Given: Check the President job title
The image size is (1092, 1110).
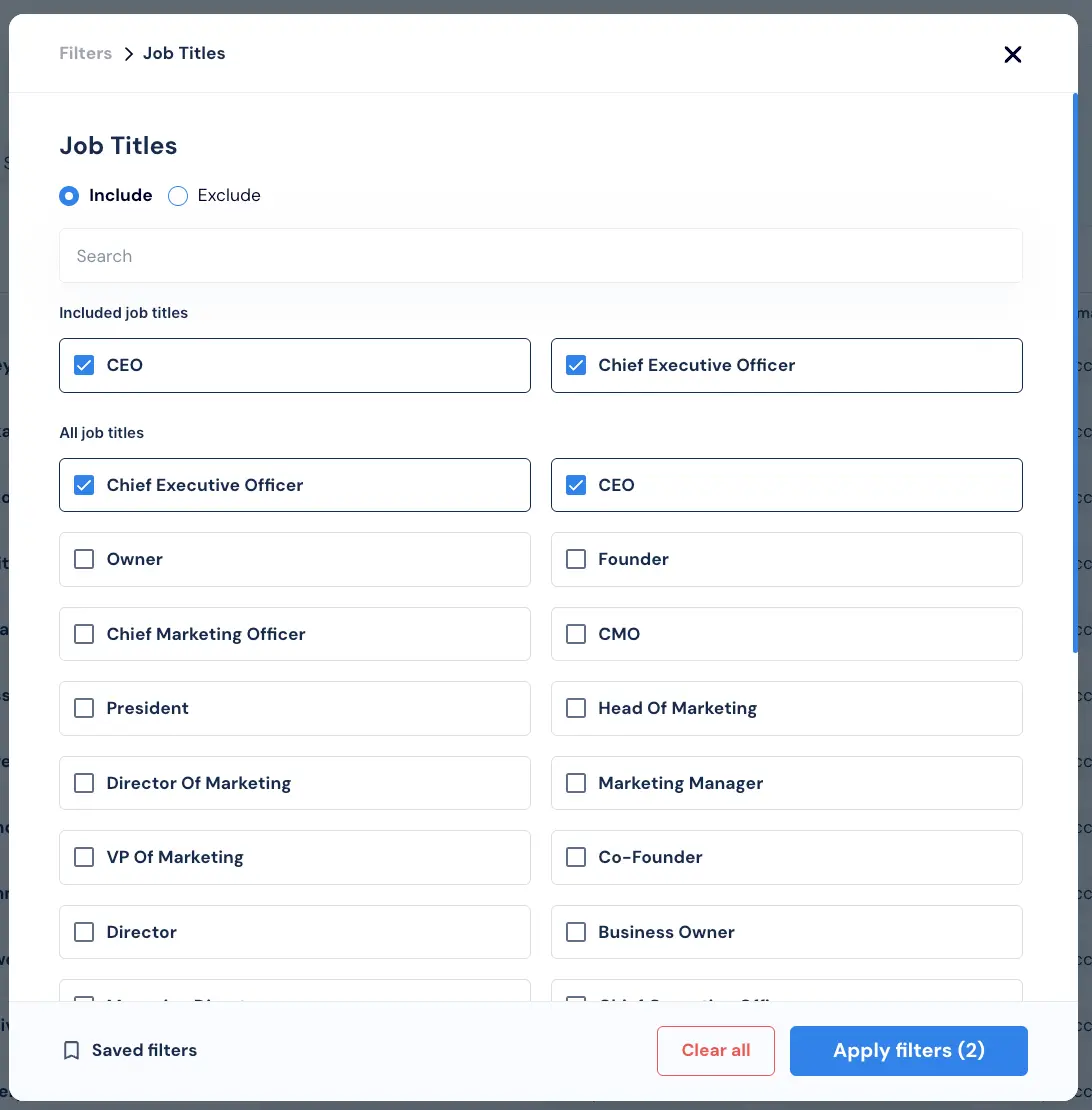Looking at the screenshot, I should [84, 709].
